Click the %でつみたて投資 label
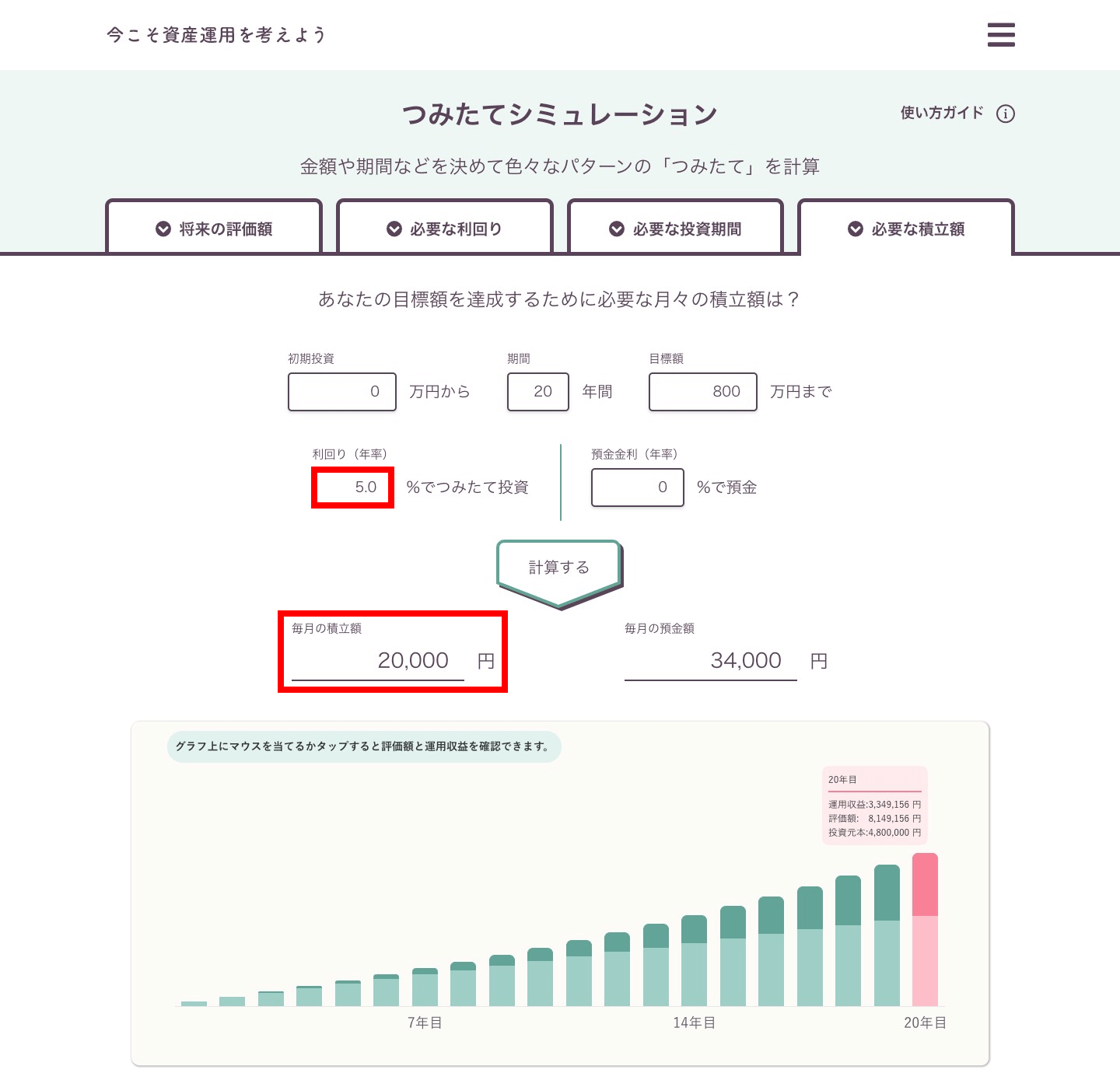The width and height of the screenshot is (1120, 1087). pos(467,488)
